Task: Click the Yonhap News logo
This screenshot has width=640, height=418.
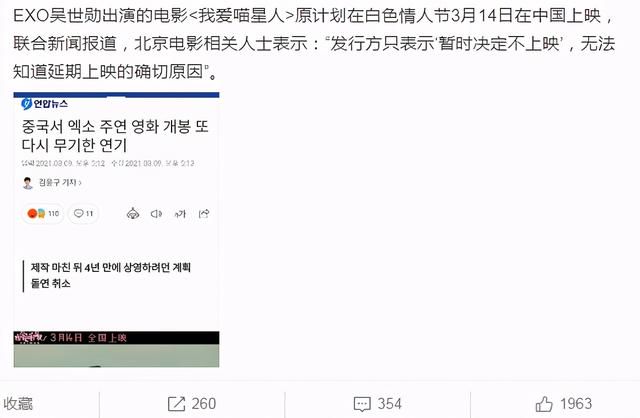Action: pos(44,104)
